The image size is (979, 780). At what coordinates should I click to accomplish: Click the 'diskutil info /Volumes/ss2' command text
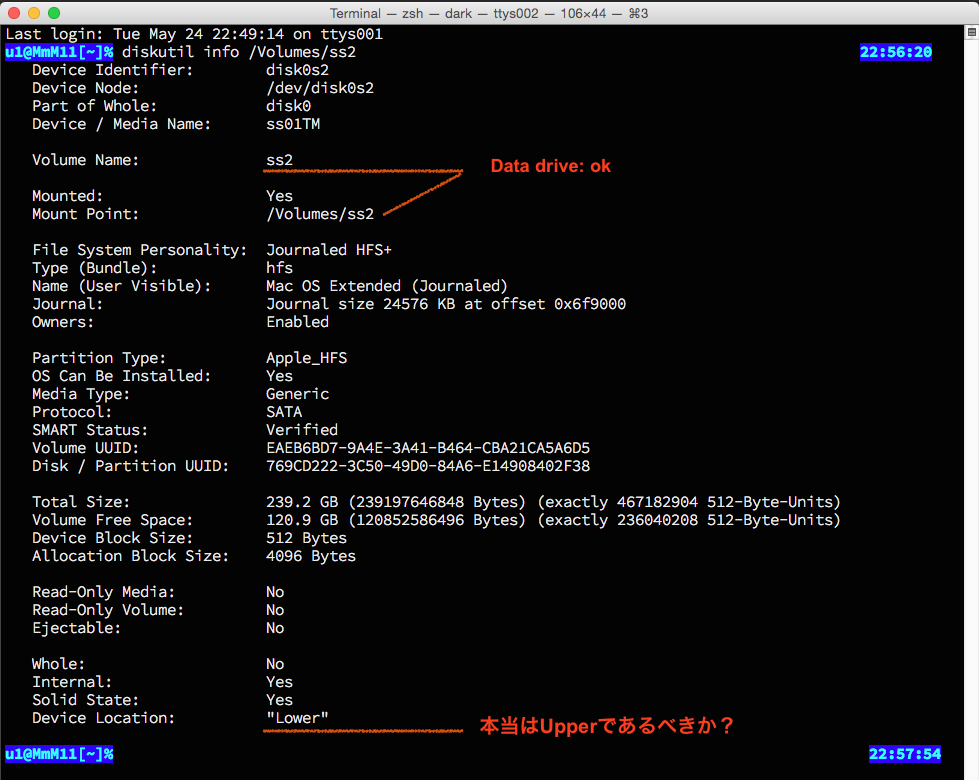pos(239,52)
